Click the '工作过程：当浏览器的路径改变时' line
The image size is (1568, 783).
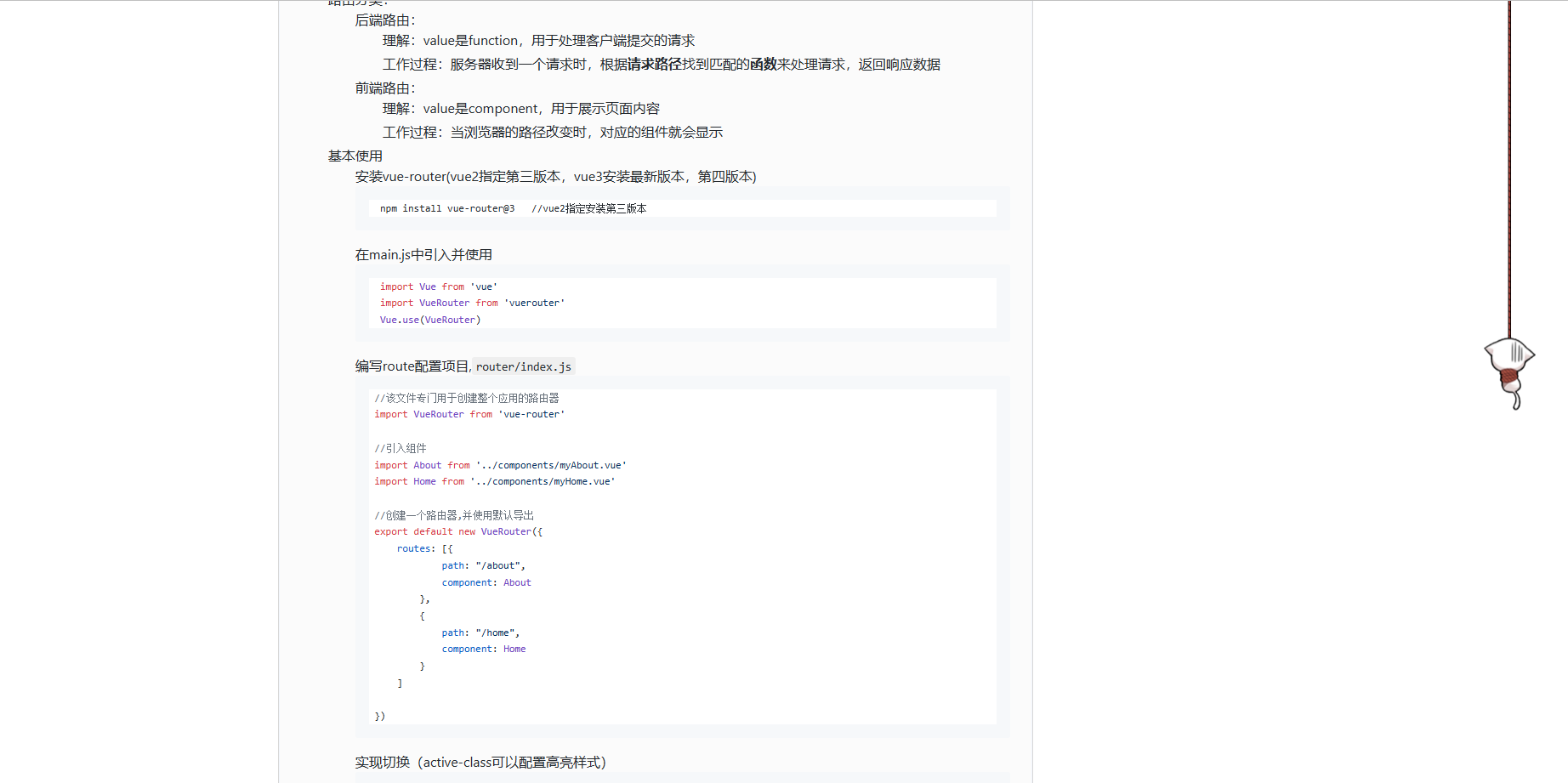coord(553,133)
